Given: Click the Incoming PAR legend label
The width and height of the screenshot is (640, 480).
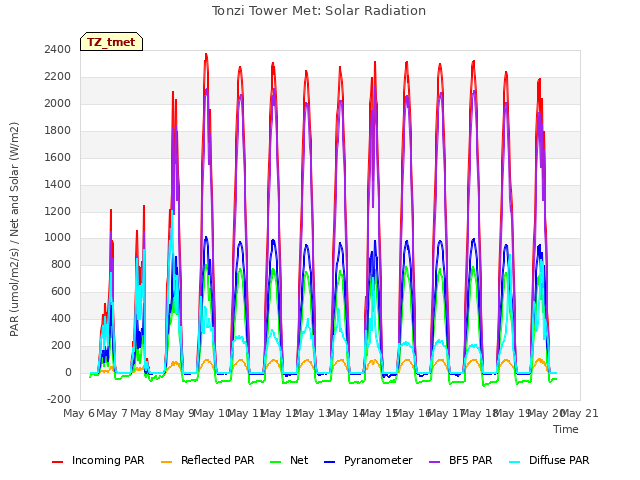Looking at the screenshot, I should tap(108, 460).
